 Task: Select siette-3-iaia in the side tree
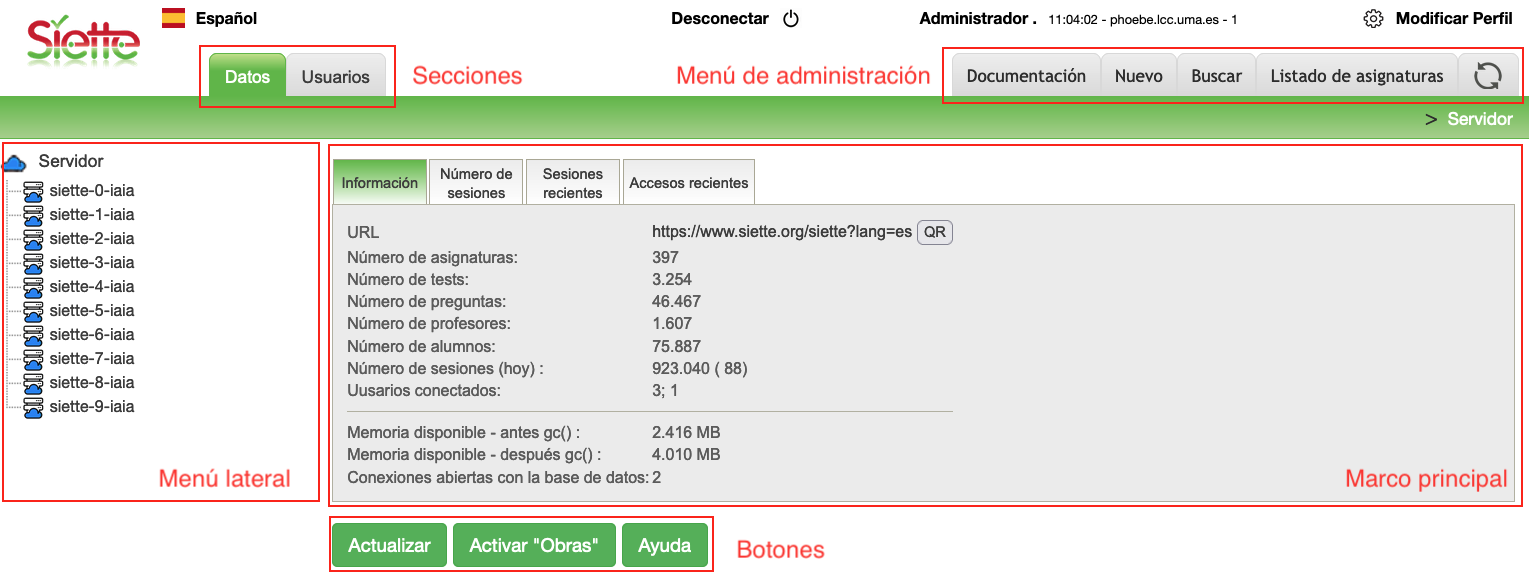click(x=91, y=263)
